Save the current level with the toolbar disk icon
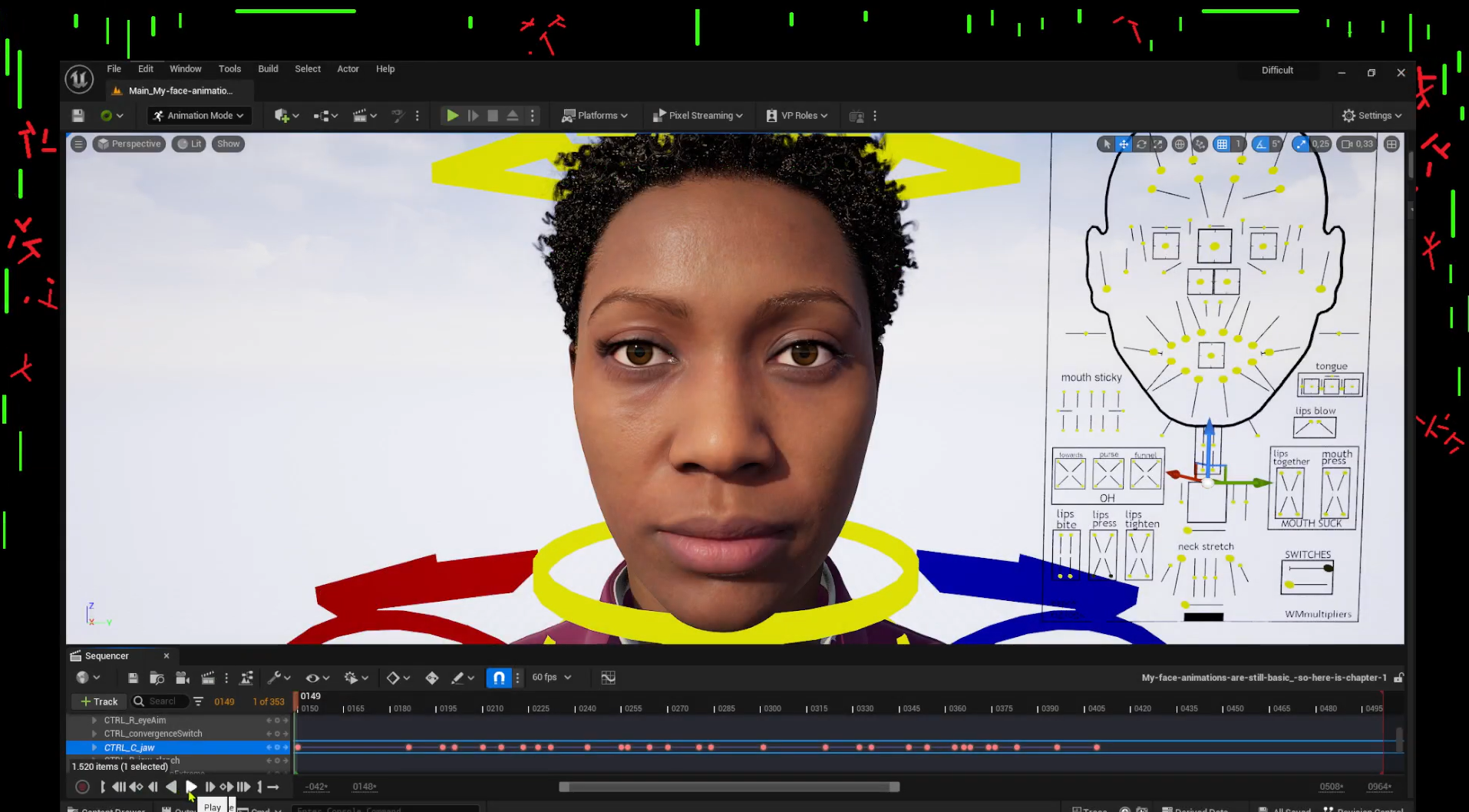The height and width of the screenshot is (812, 1469). tap(78, 116)
